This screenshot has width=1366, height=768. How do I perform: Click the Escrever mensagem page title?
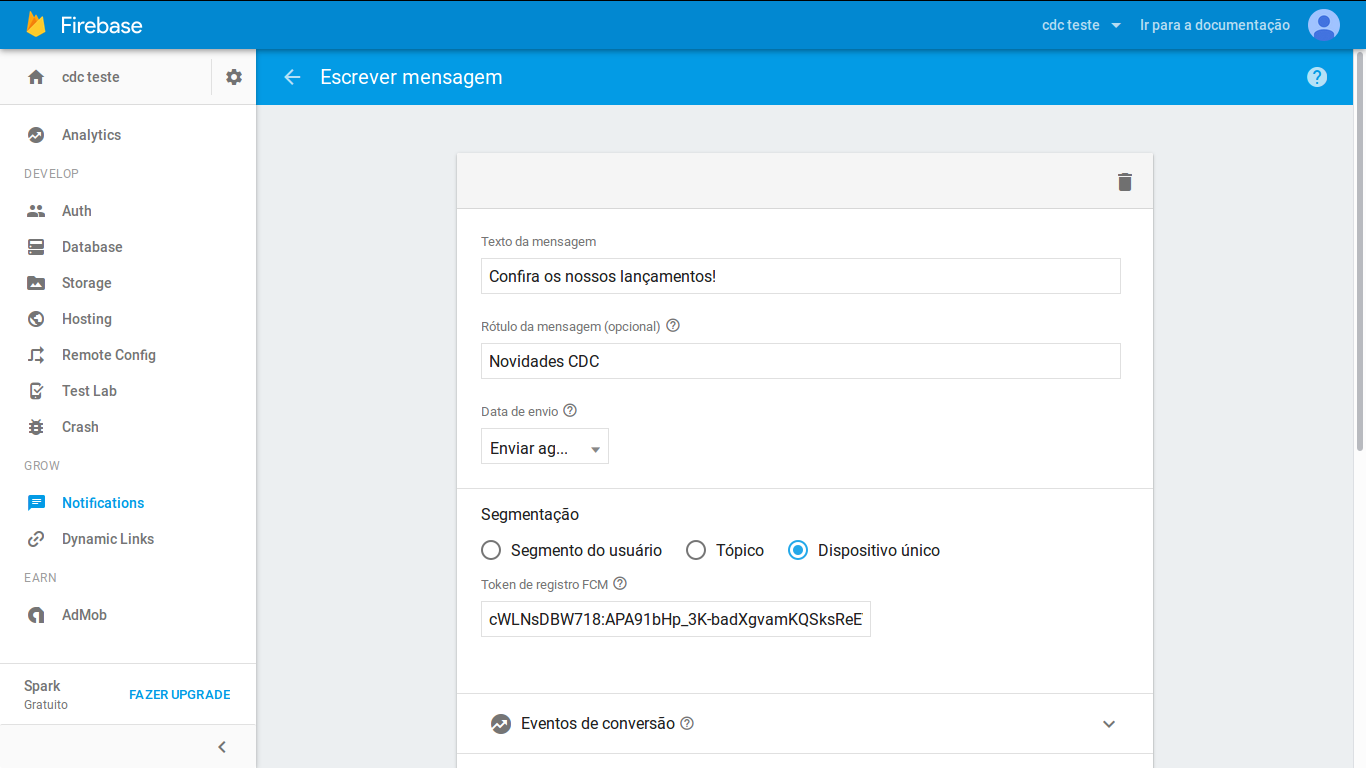(x=411, y=77)
